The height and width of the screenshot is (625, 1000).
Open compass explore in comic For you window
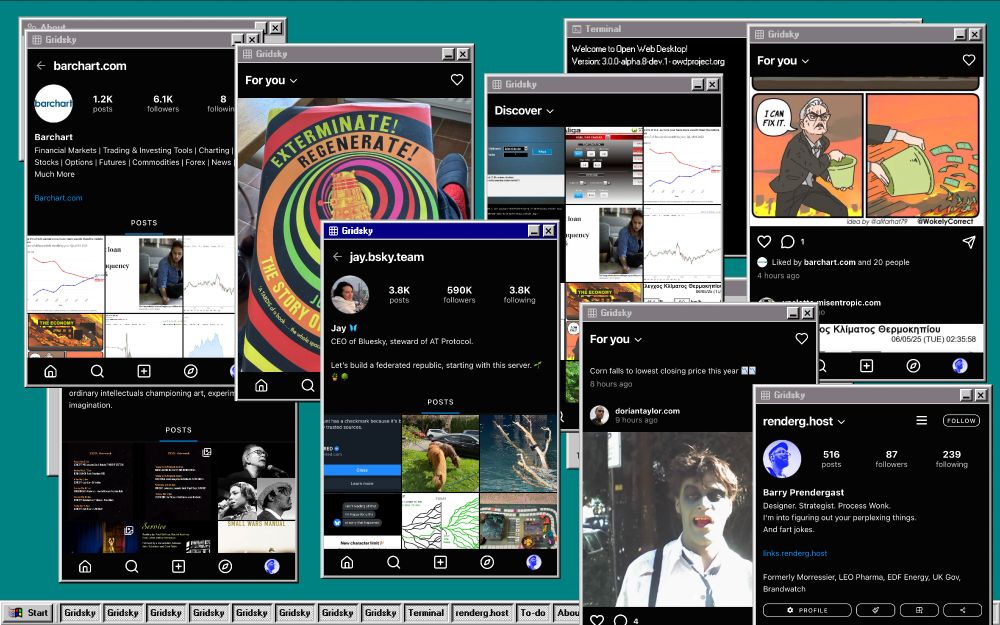[913, 365]
